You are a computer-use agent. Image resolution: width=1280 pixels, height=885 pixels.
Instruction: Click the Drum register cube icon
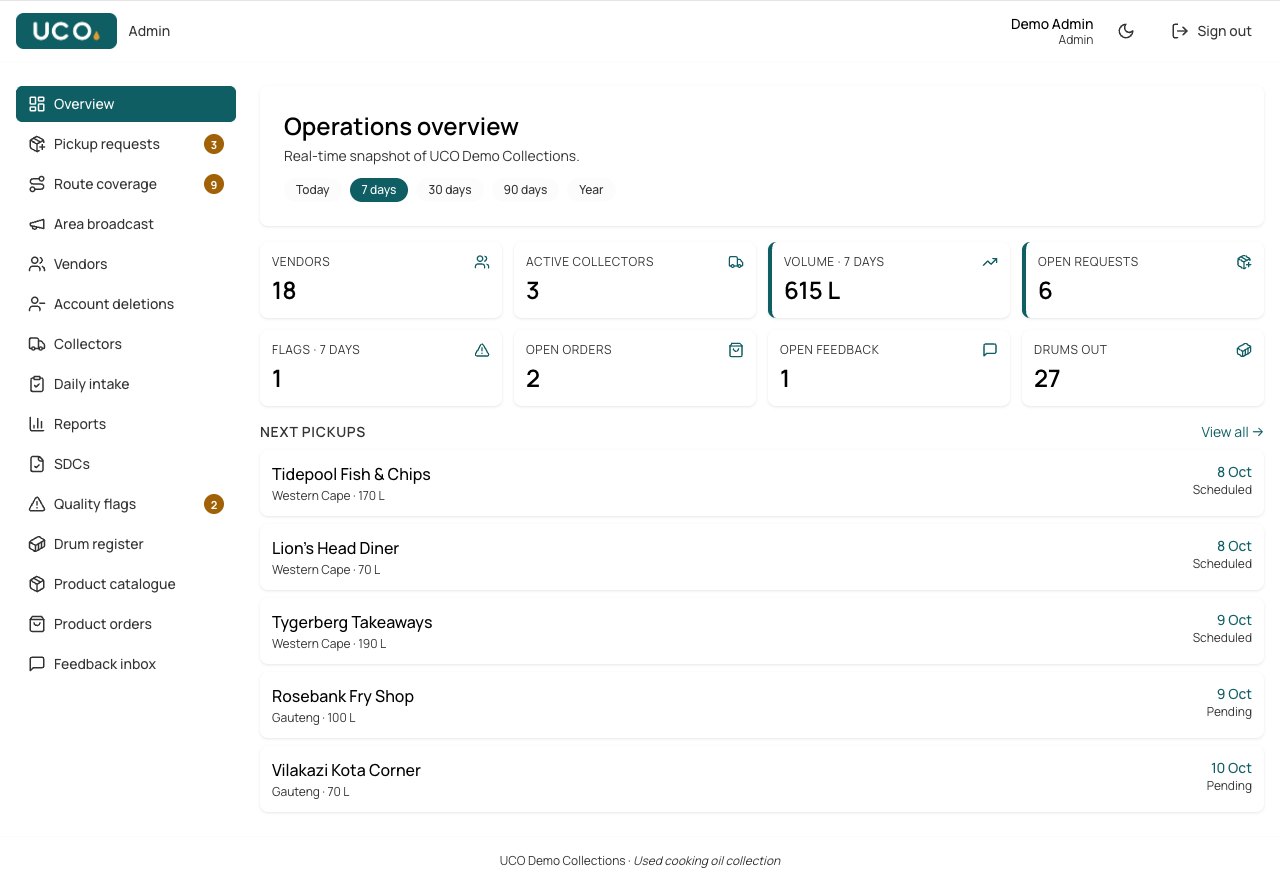[37, 544]
